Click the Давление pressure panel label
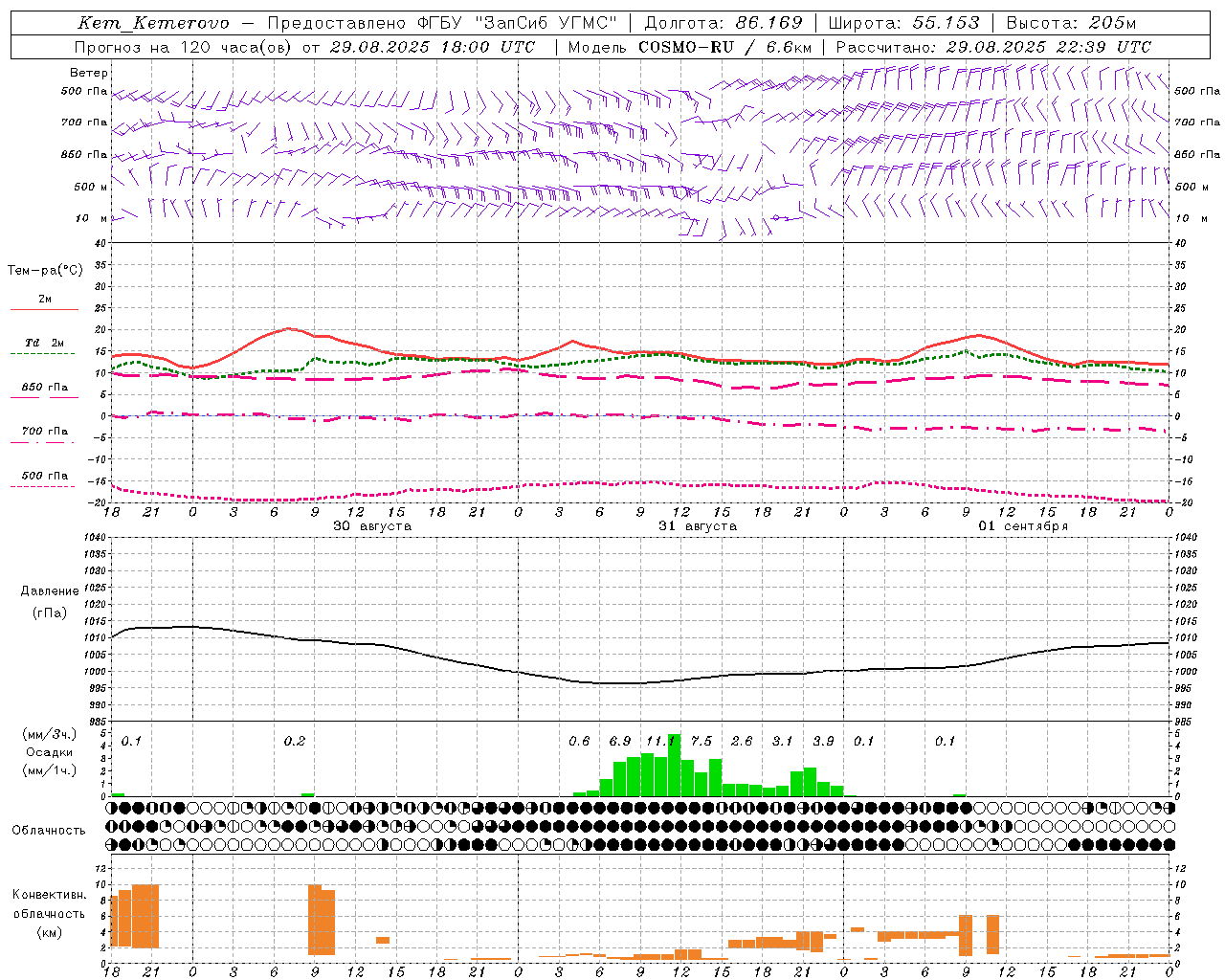The width and height of the screenshot is (1225, 980). (x=49, y=591)
